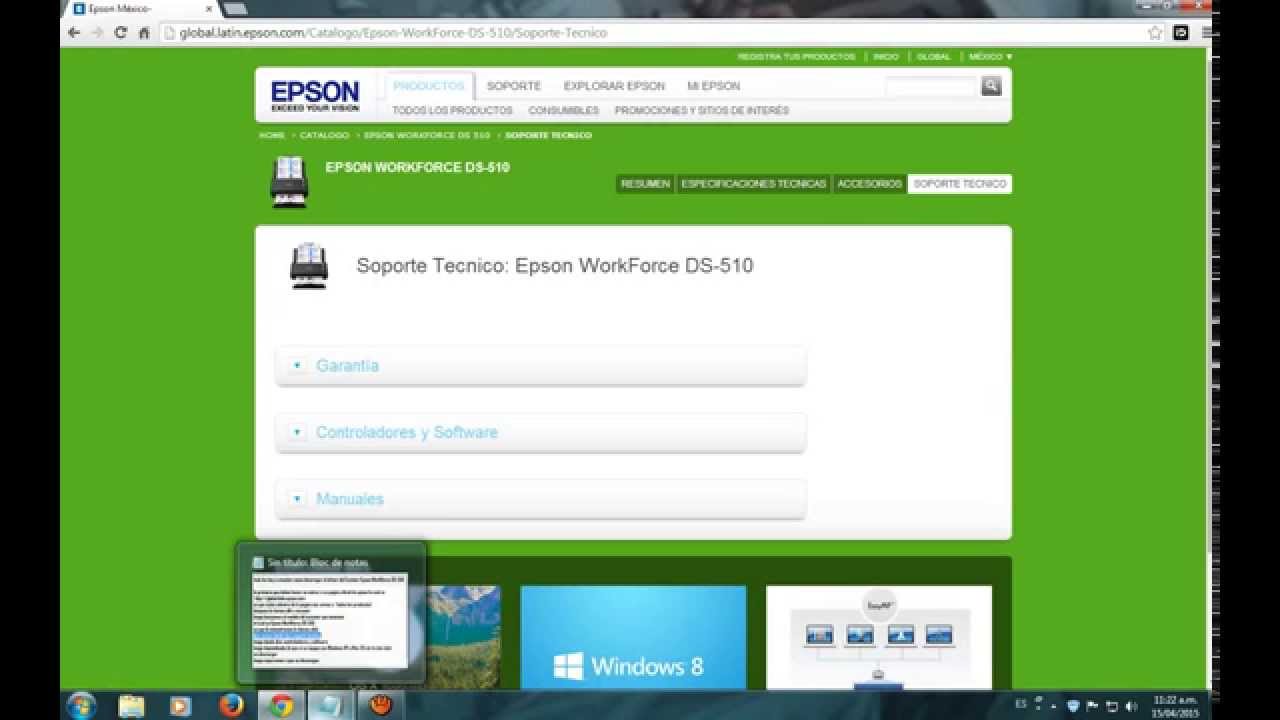Click the orange taskbar app icon

(380, 705)
